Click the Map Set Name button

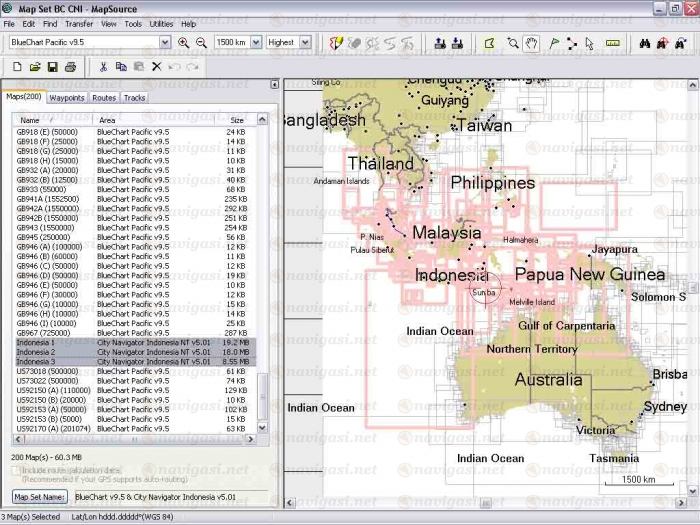coord(39,496)
